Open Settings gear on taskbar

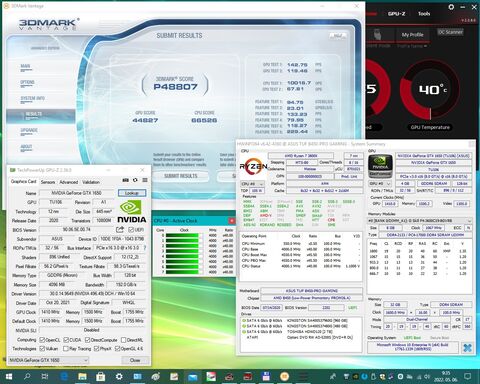pyautogui.click(x=119, y=377)
